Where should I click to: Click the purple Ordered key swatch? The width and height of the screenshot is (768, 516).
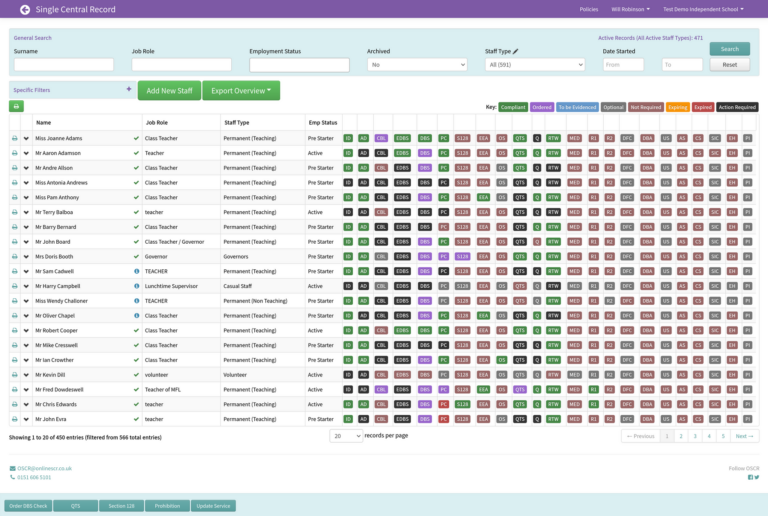541,107
